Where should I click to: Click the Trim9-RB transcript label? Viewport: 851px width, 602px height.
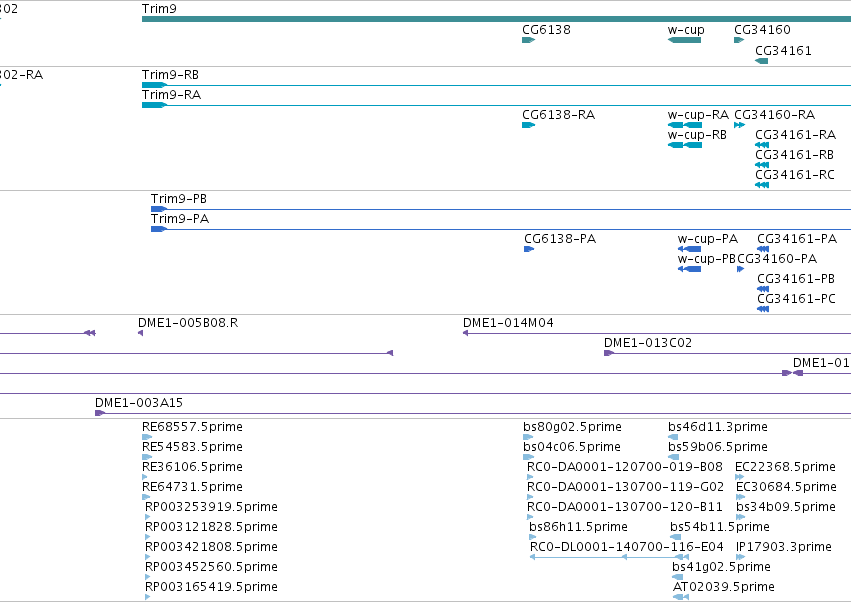point(170,75)
